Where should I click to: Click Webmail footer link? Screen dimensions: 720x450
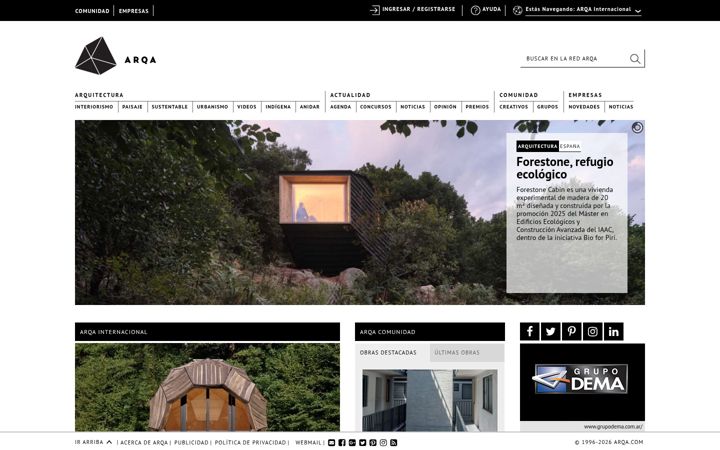pos(308,443)
